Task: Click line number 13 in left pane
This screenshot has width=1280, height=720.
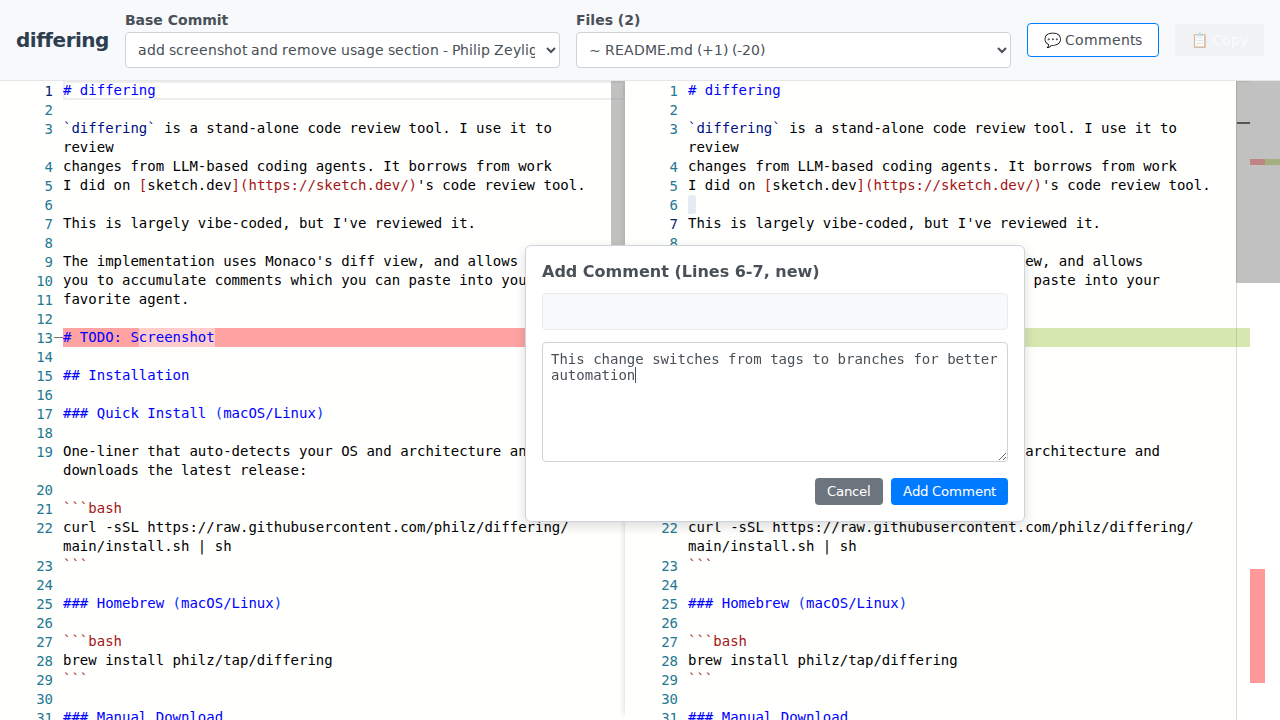Action: [x=44, y=338]
